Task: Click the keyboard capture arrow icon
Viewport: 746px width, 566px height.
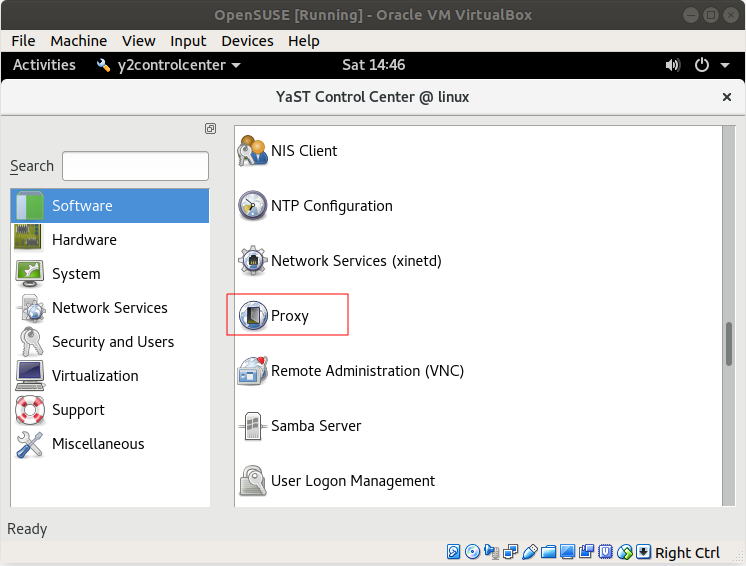Action: pyautogui.click(x=643, y=552)
